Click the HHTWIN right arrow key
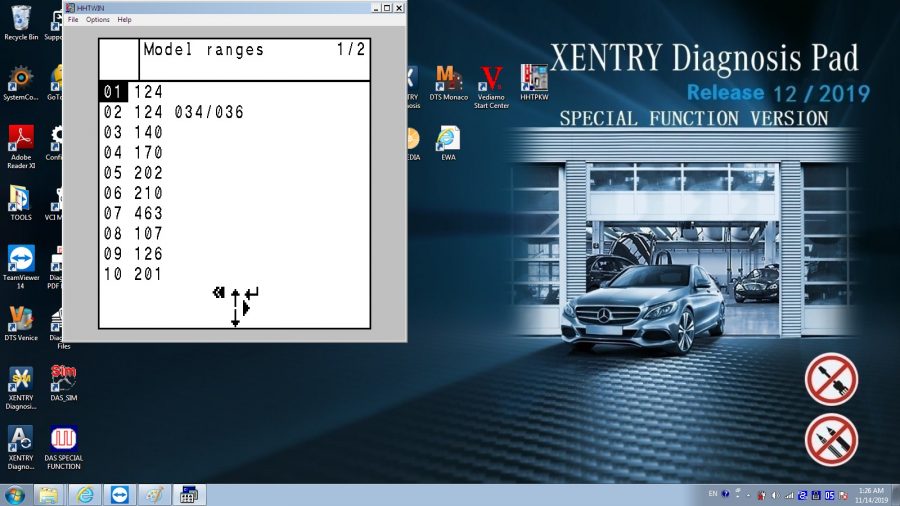Viewport: 900px width, 506px height. [246, 308]
